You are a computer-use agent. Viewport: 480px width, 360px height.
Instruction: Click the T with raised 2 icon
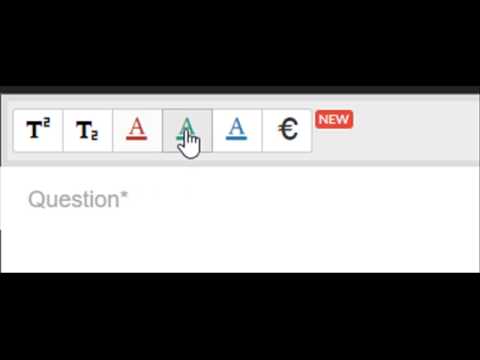(x=38, y=130)
